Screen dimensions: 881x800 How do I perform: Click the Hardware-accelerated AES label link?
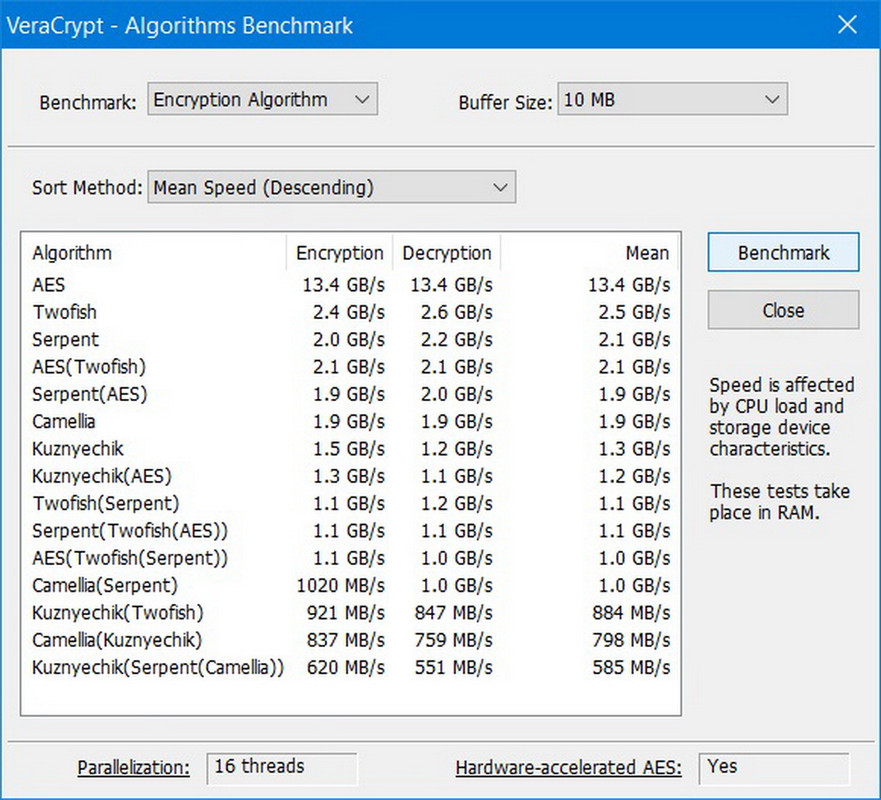[569, 767]
